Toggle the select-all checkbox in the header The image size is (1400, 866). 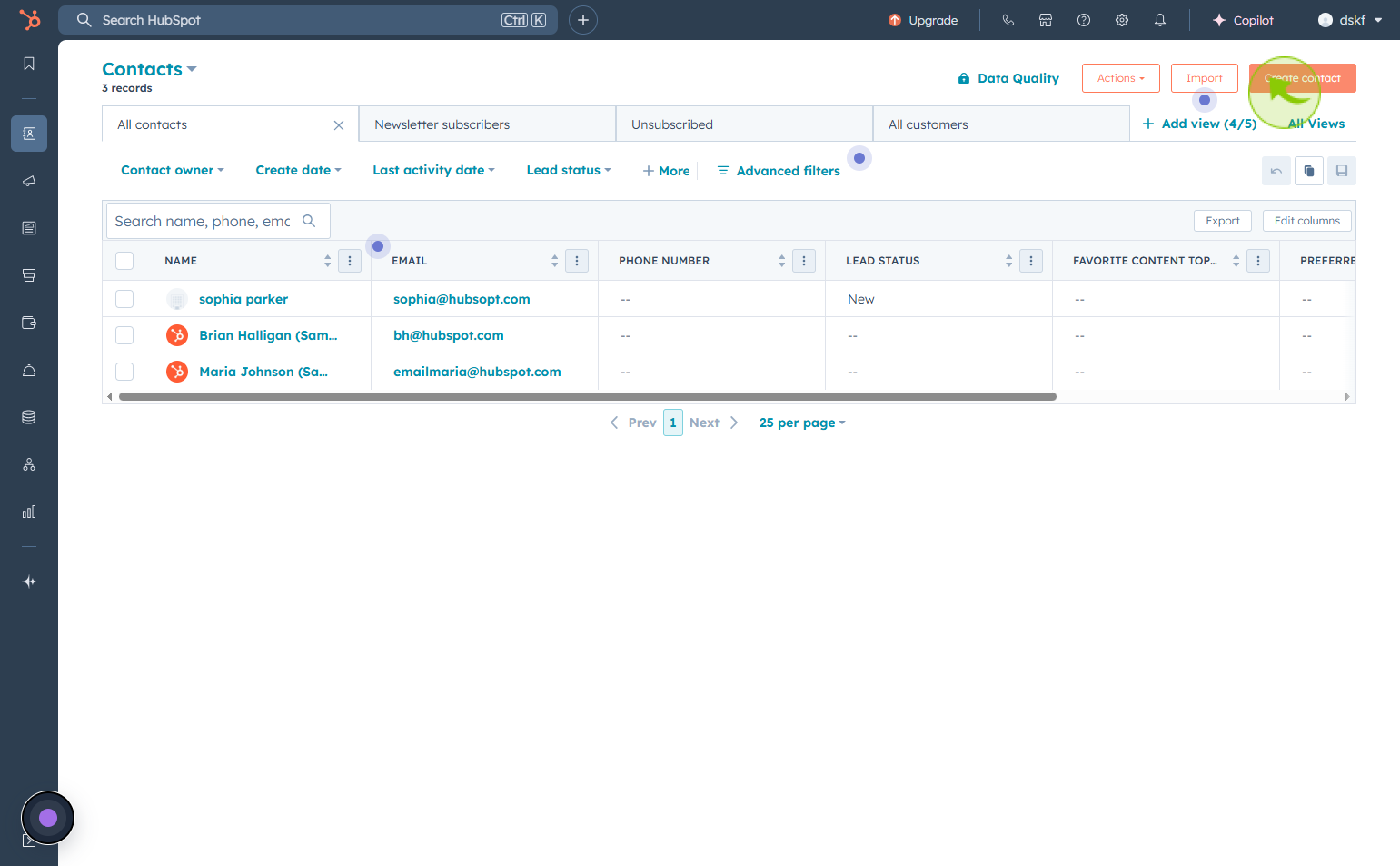pyautogui.click(x=124, y=261)
